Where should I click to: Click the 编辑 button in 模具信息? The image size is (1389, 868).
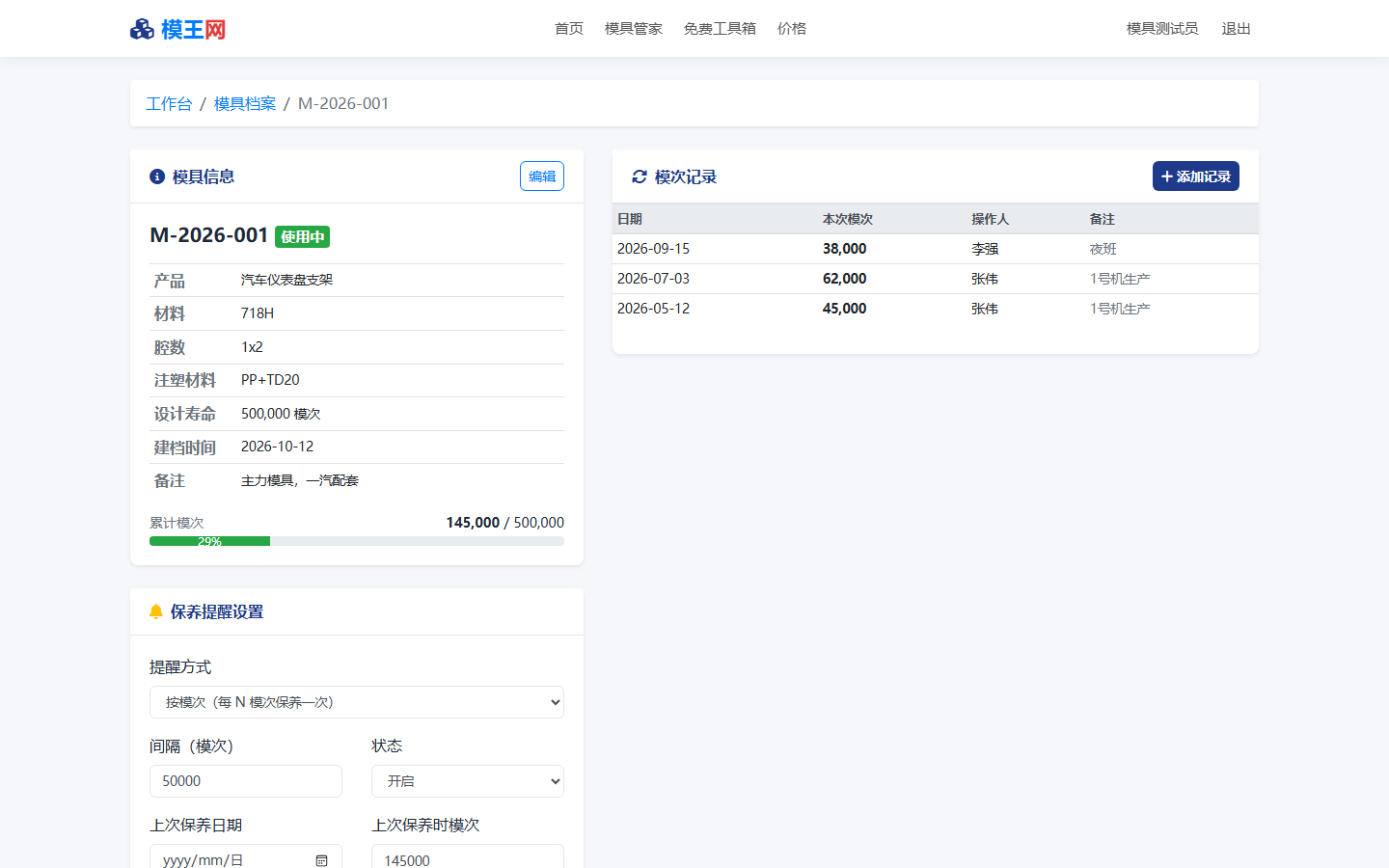[x=542, y=176]
